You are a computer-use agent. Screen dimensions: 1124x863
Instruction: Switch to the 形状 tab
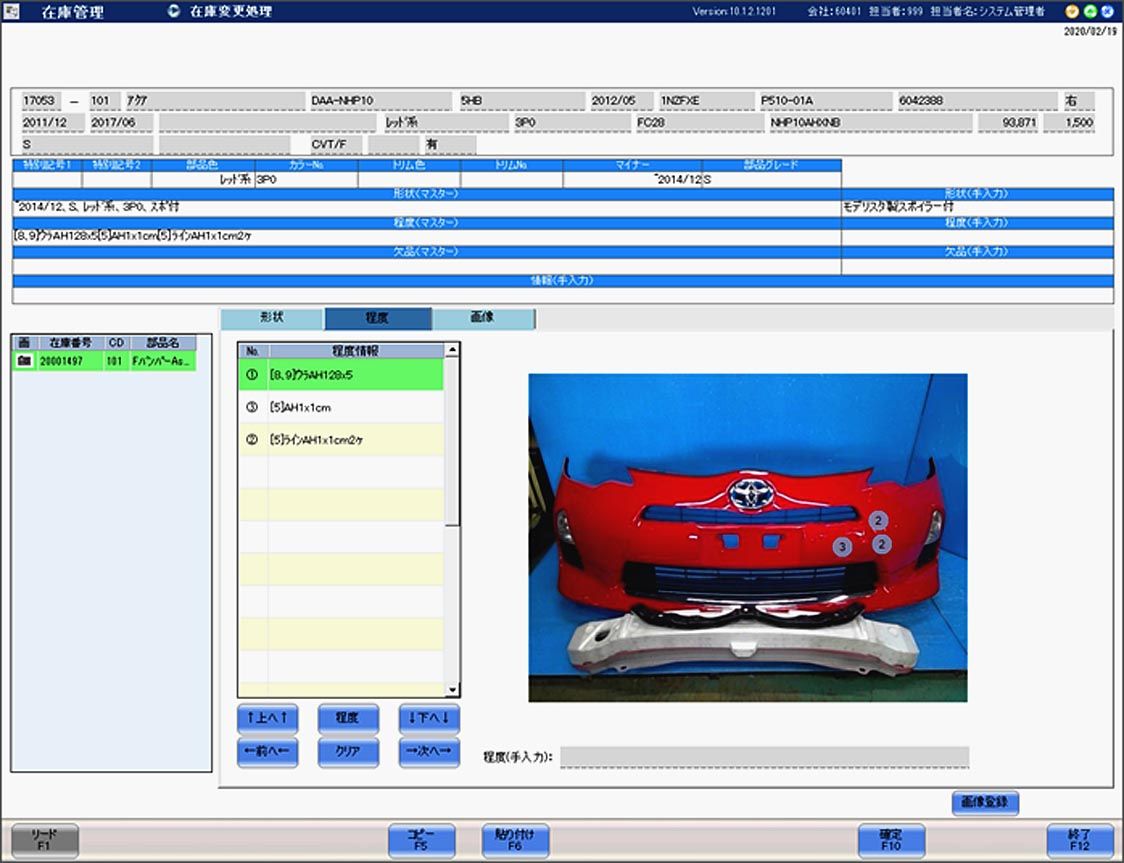[x=272, y=318]
